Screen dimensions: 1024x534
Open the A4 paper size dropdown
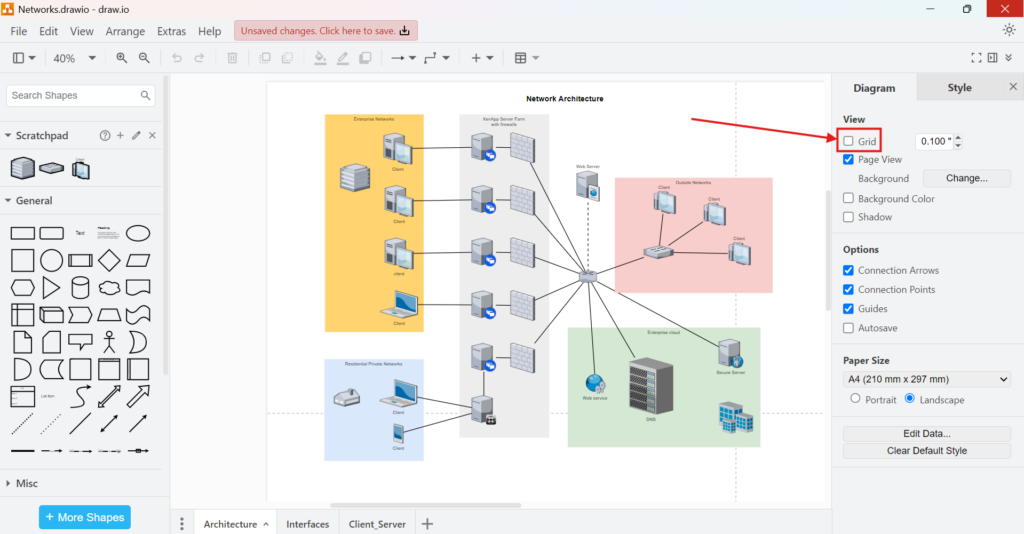[x=927, y=379]
